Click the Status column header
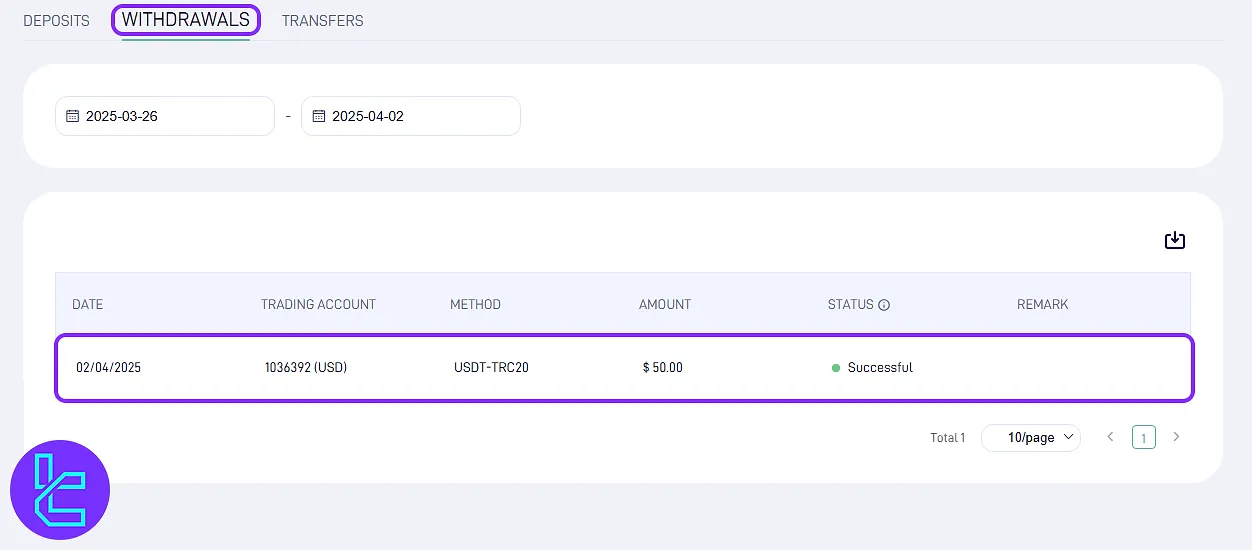Screen dimensions: 1252x550 click(851, 304)
